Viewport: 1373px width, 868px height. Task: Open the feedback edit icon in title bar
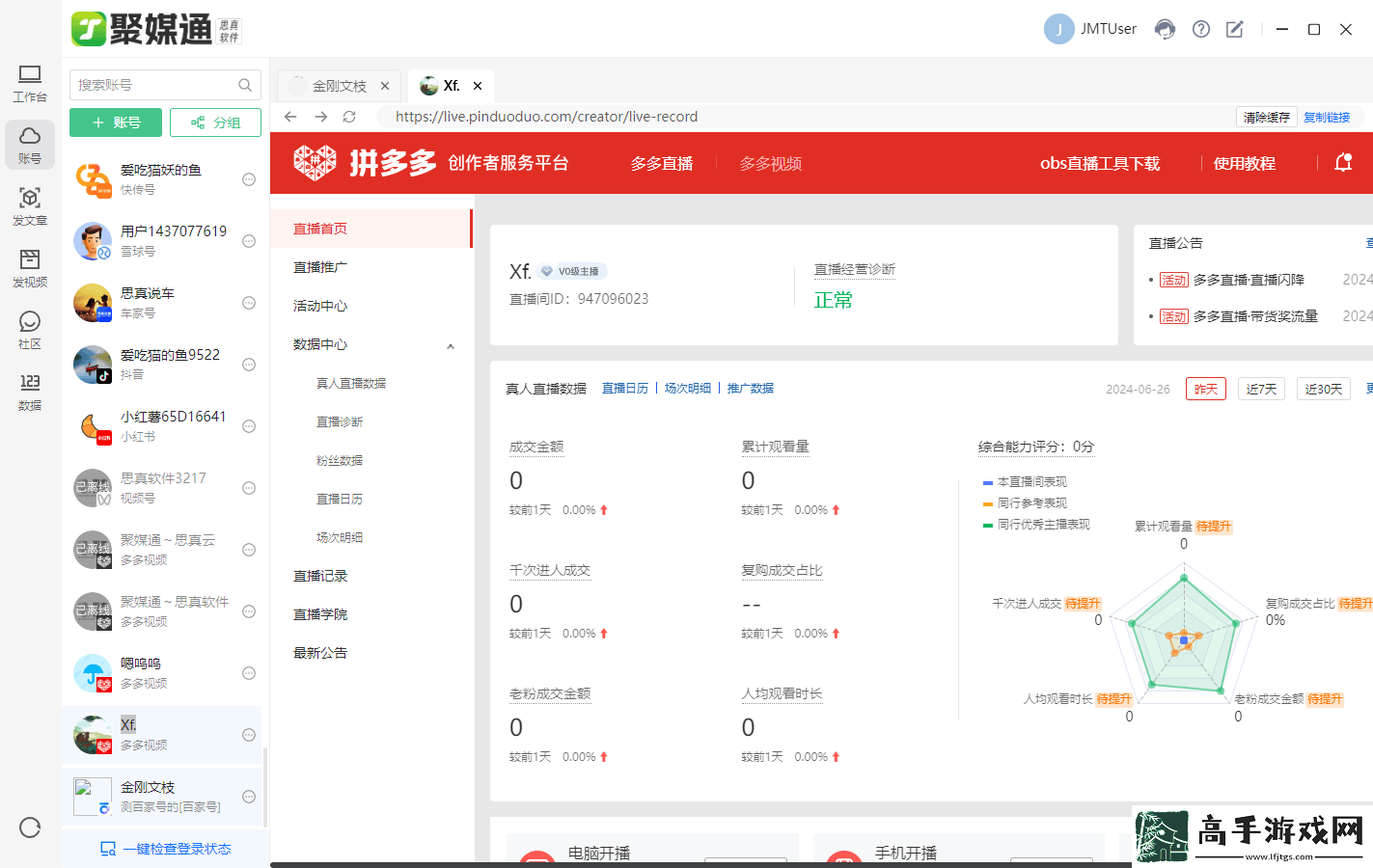1235,29
